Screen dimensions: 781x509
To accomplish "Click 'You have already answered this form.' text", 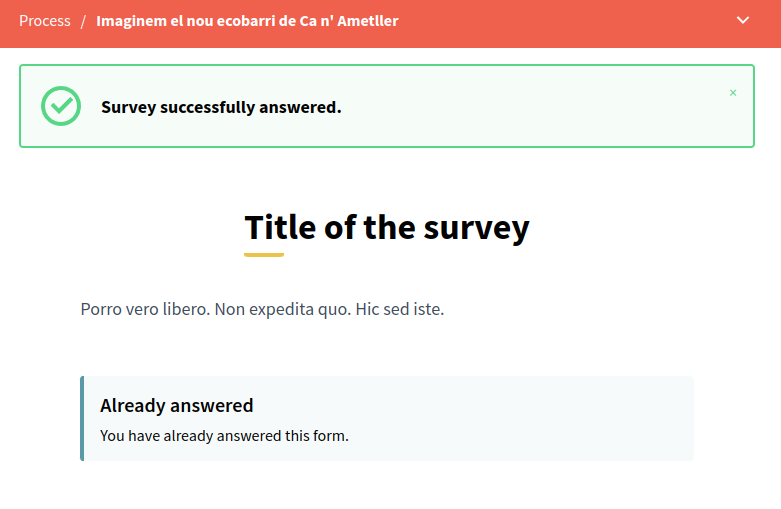I will [224, 436].
